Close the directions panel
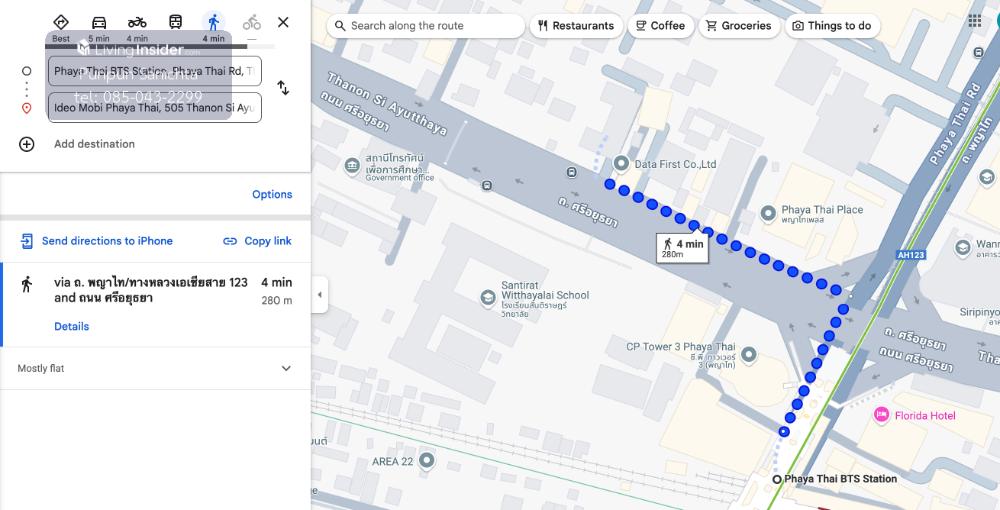Viewport: 1000px width, 510px height. click(283, 22)
